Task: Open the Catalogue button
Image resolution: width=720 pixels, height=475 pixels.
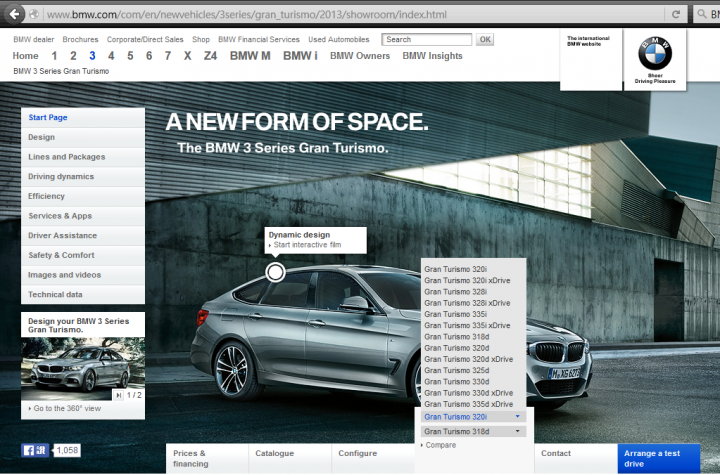Action: pyautogui.click(x=290, y=458)
